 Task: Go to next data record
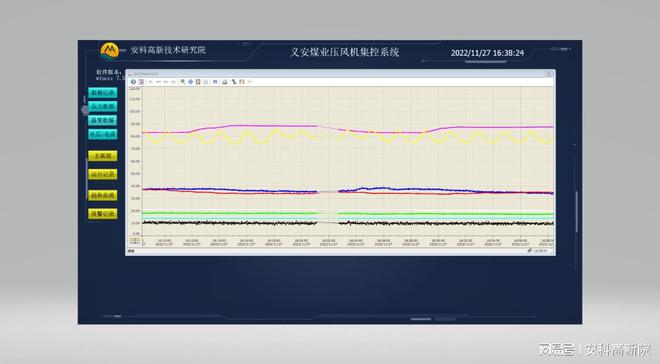tap(165, 82)
